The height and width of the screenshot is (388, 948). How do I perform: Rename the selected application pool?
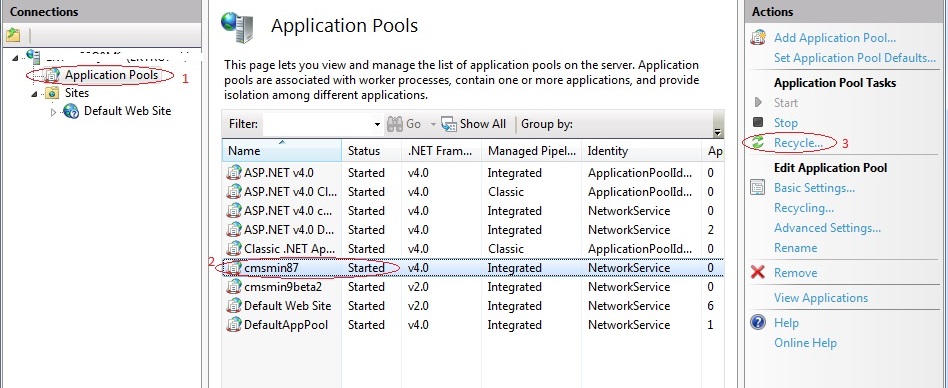(x=796, y=248)
